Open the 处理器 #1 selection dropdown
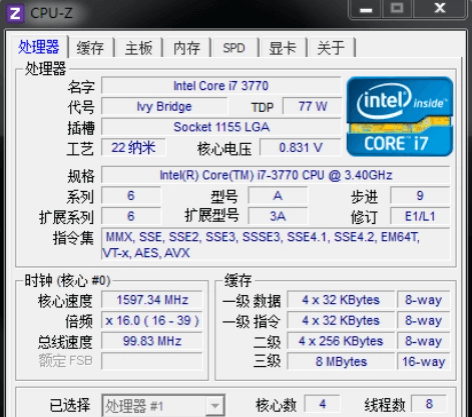The image size is (472, 417). tap(163, 406)
